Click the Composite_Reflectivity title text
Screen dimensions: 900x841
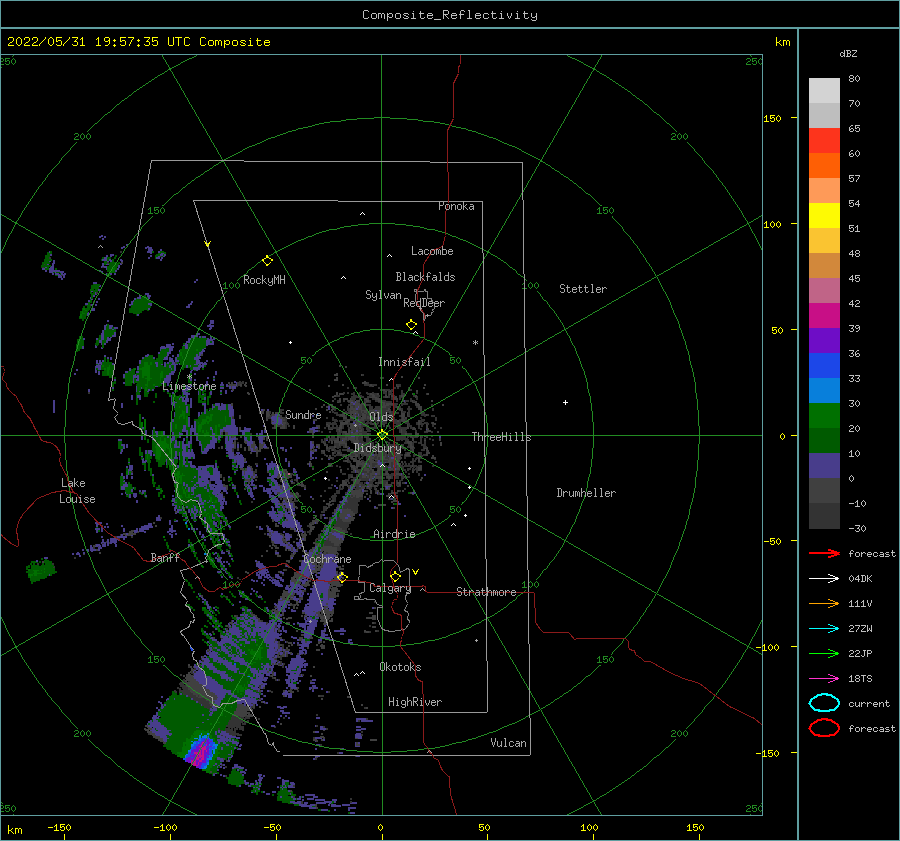[x=450, y=15]
